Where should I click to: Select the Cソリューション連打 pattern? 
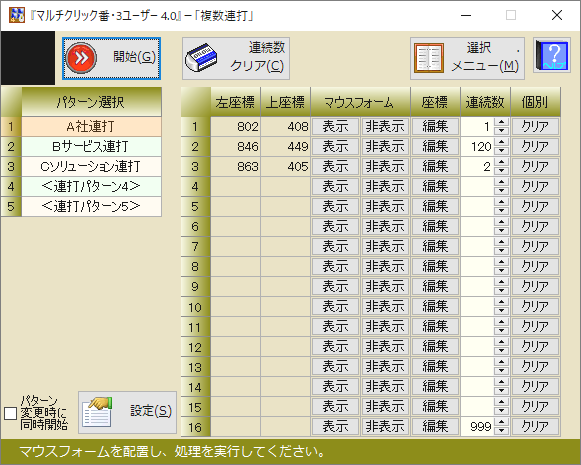[92, 166]
